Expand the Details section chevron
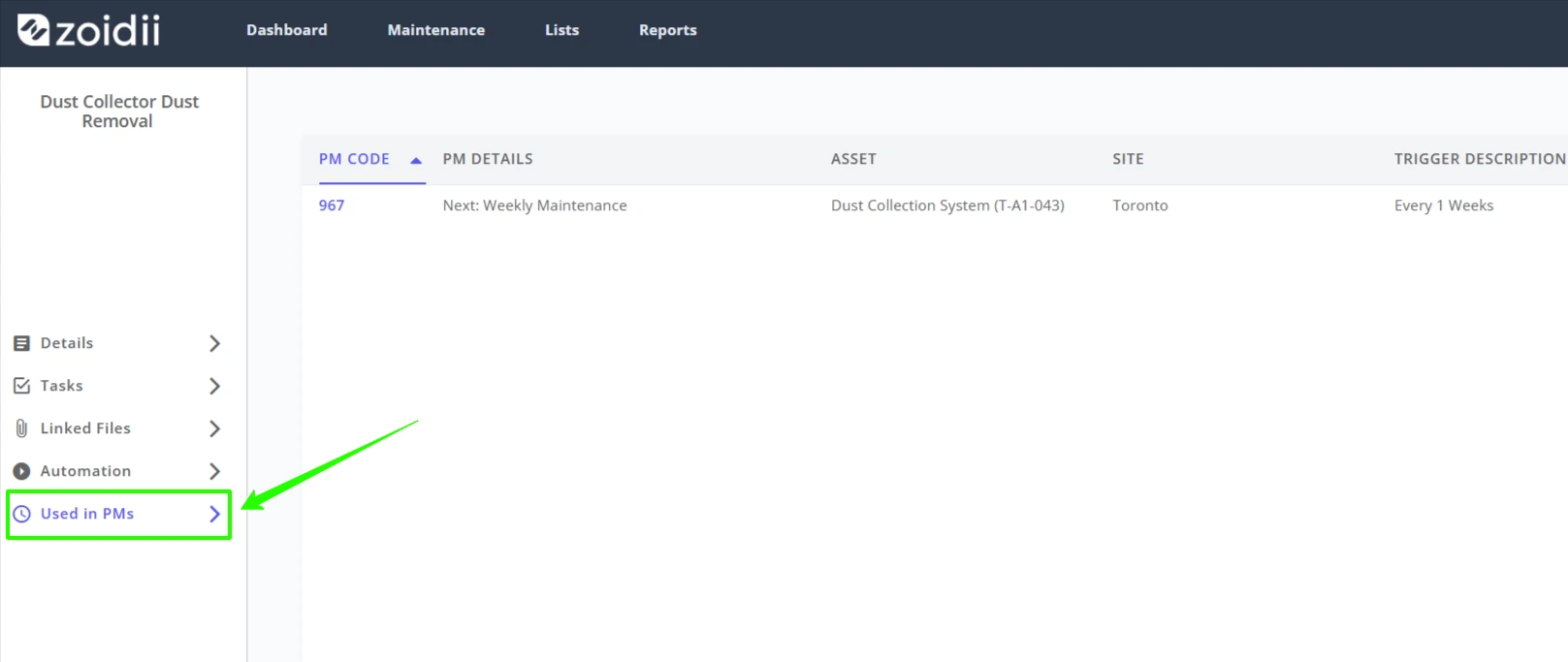1568x662 pixels. 215,343
